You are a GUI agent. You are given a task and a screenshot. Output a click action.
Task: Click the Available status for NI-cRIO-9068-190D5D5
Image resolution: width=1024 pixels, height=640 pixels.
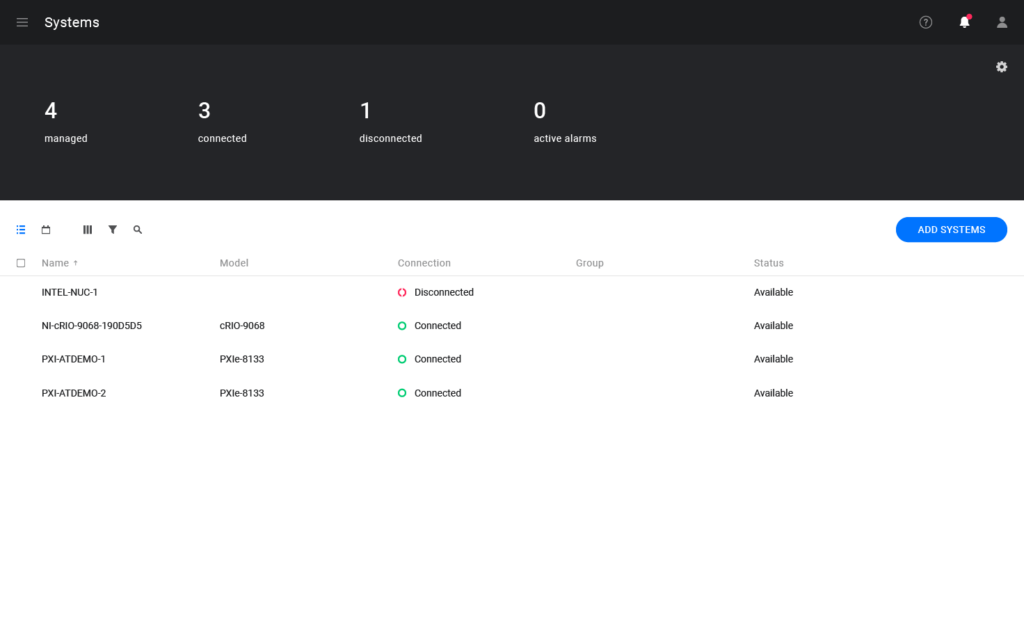pyautogui.click(x=773, y=325)
